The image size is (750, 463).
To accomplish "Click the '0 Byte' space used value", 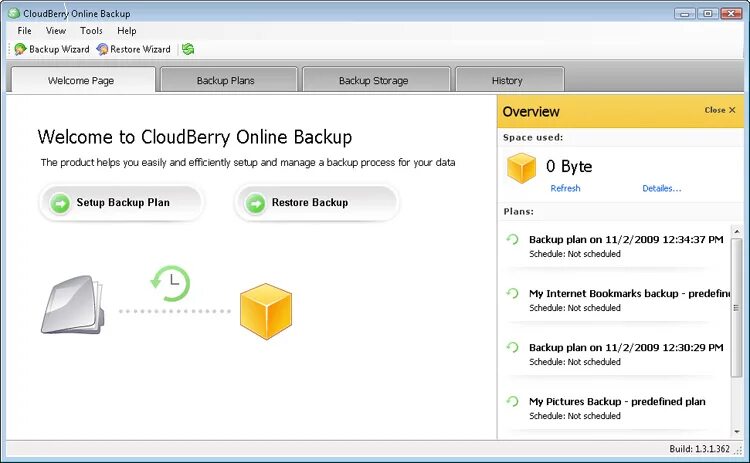I will pos(569,166).
